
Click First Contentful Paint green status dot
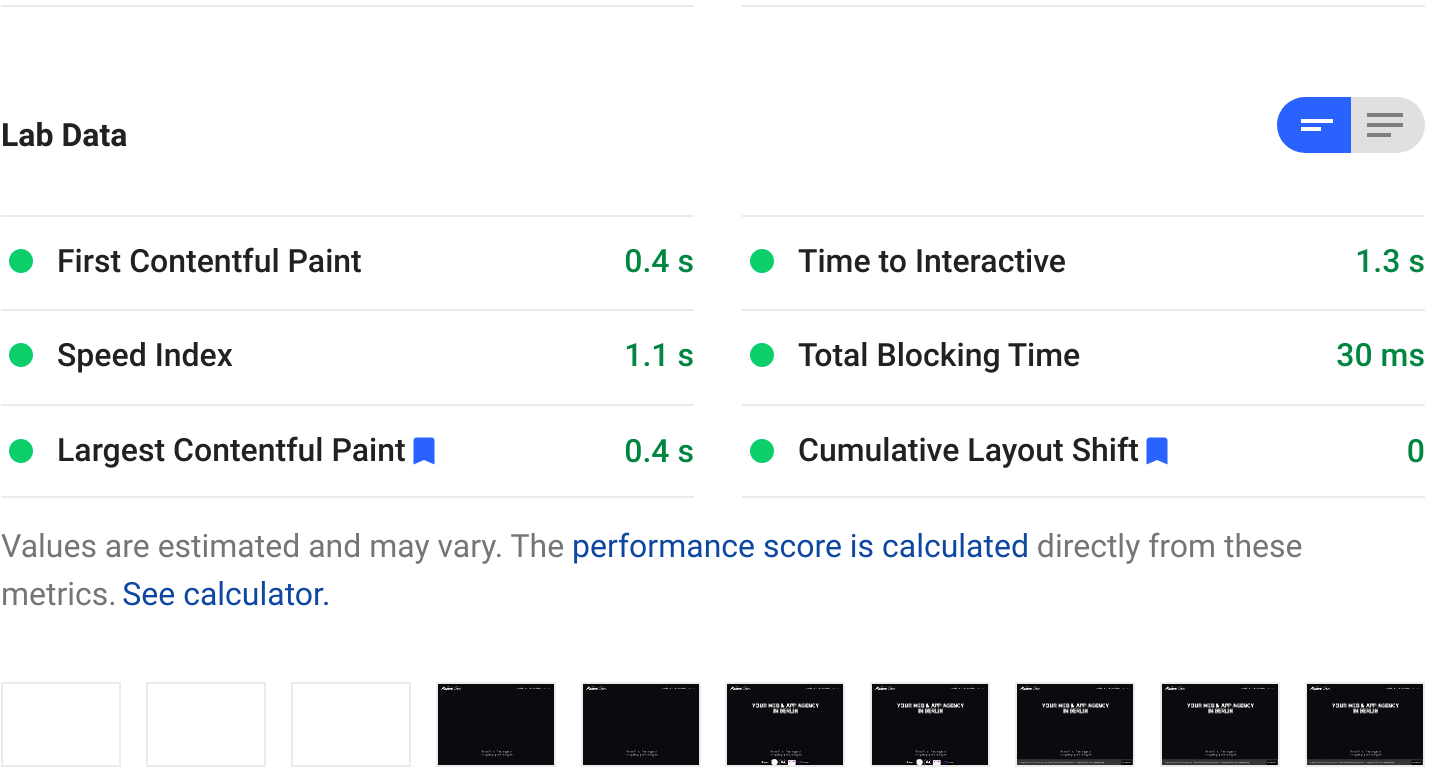coord(21,262)
